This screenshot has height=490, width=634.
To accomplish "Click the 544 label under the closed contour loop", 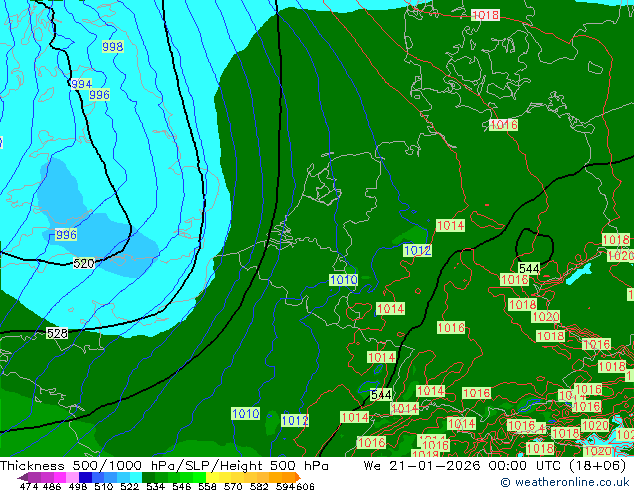I will pyautogui.click(x=529, y=268).
